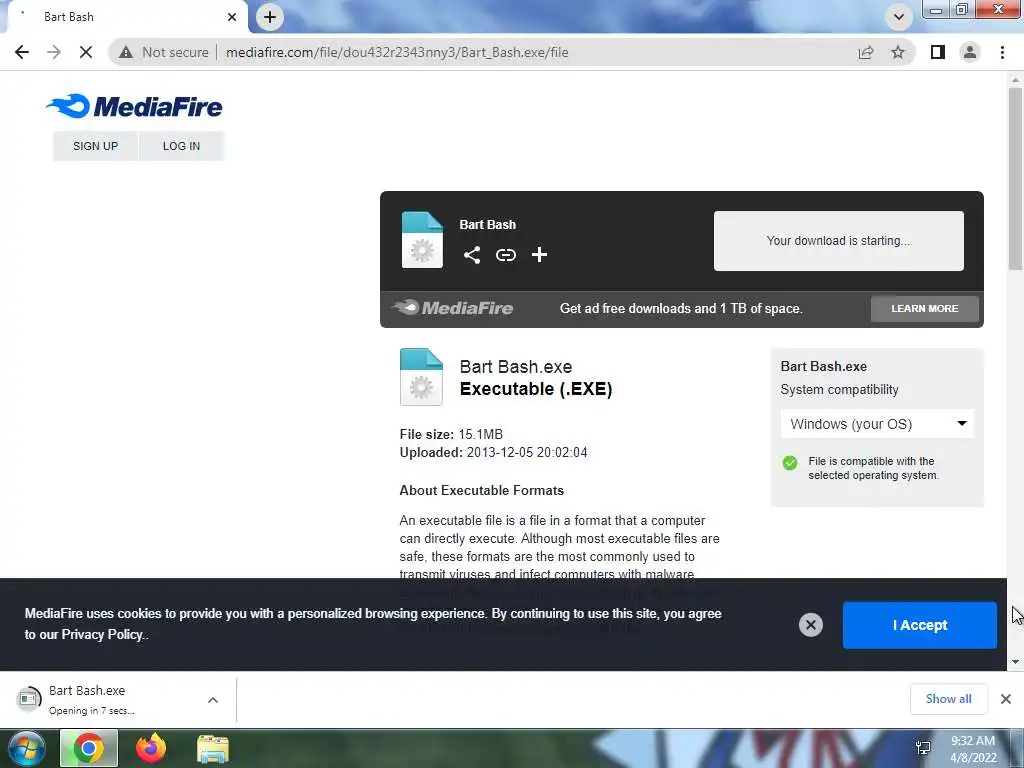Click Show all downloads button
The width and height of the screenshot is (1024, 768).
[948, 699]
